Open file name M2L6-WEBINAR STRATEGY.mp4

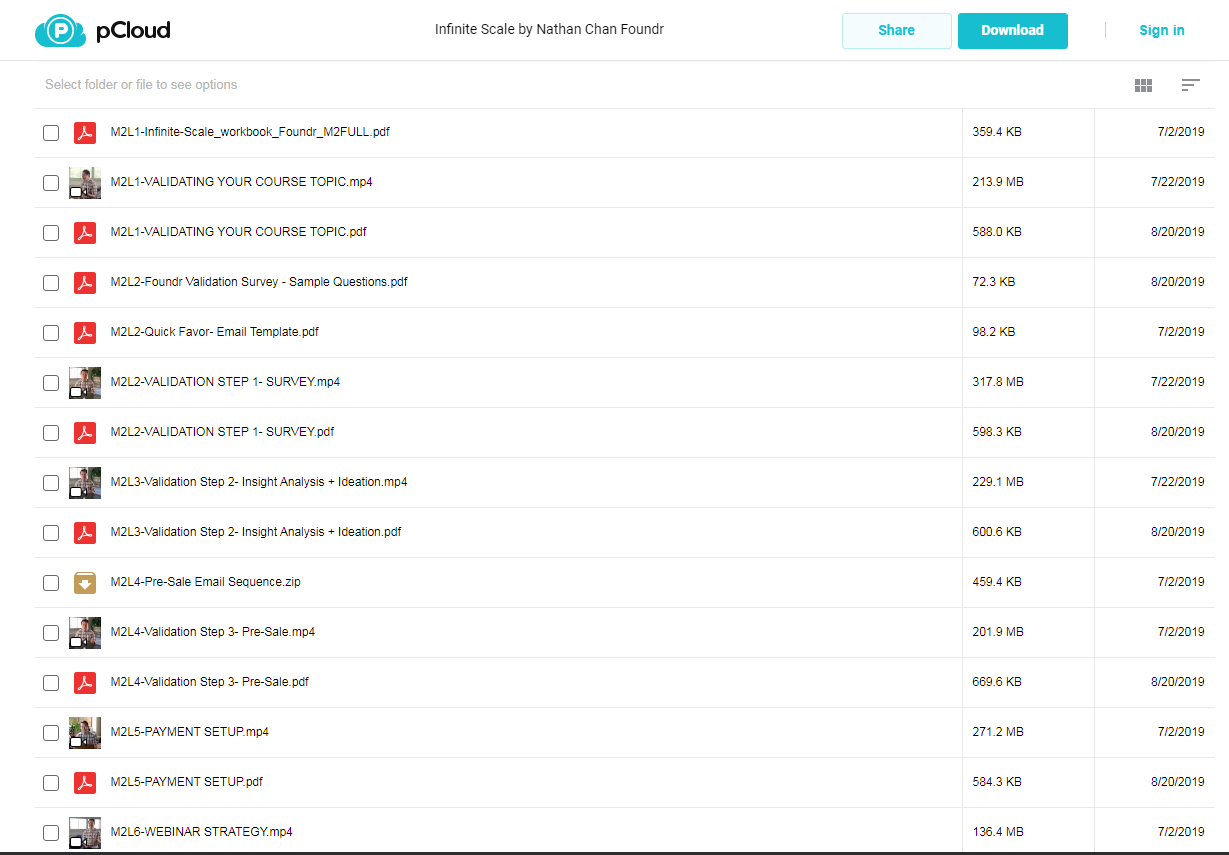pos(201,832)
